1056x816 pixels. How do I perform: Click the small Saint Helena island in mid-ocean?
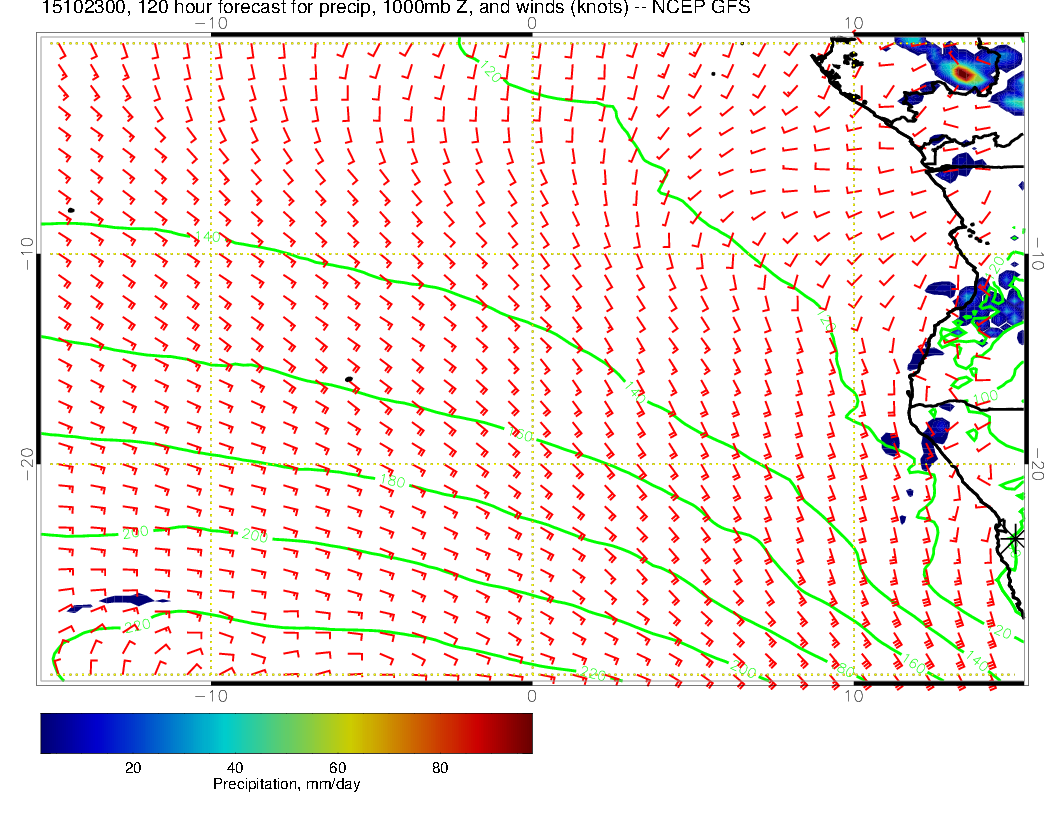point(348,379)
